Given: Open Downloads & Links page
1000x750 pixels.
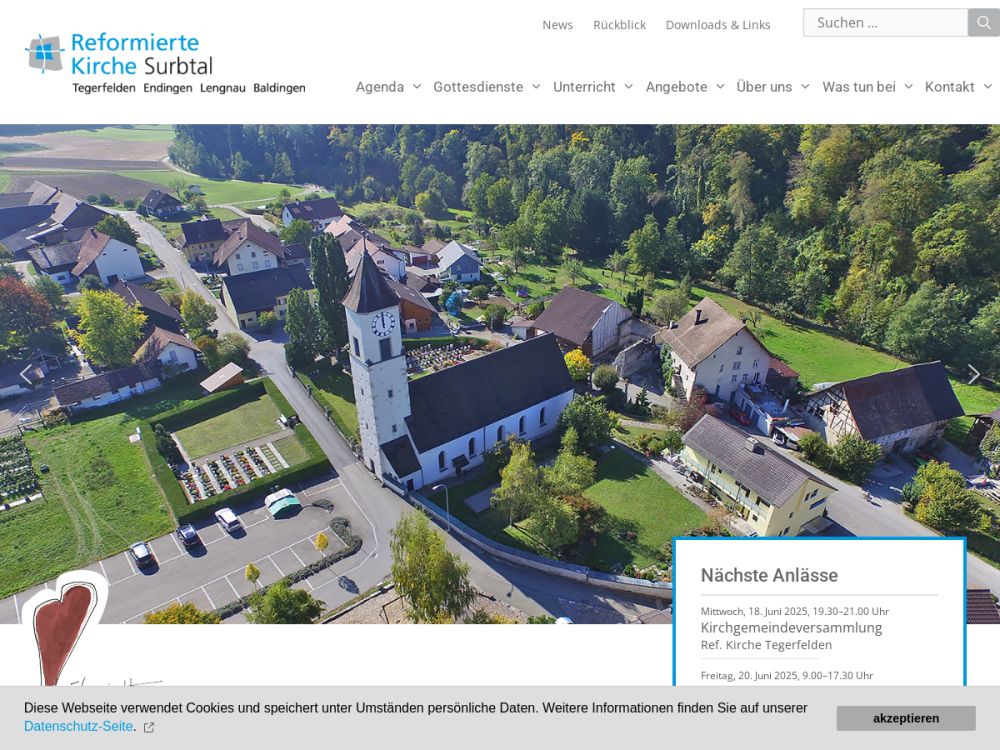Looking at the screenshot, I should (x=718, y=25).
